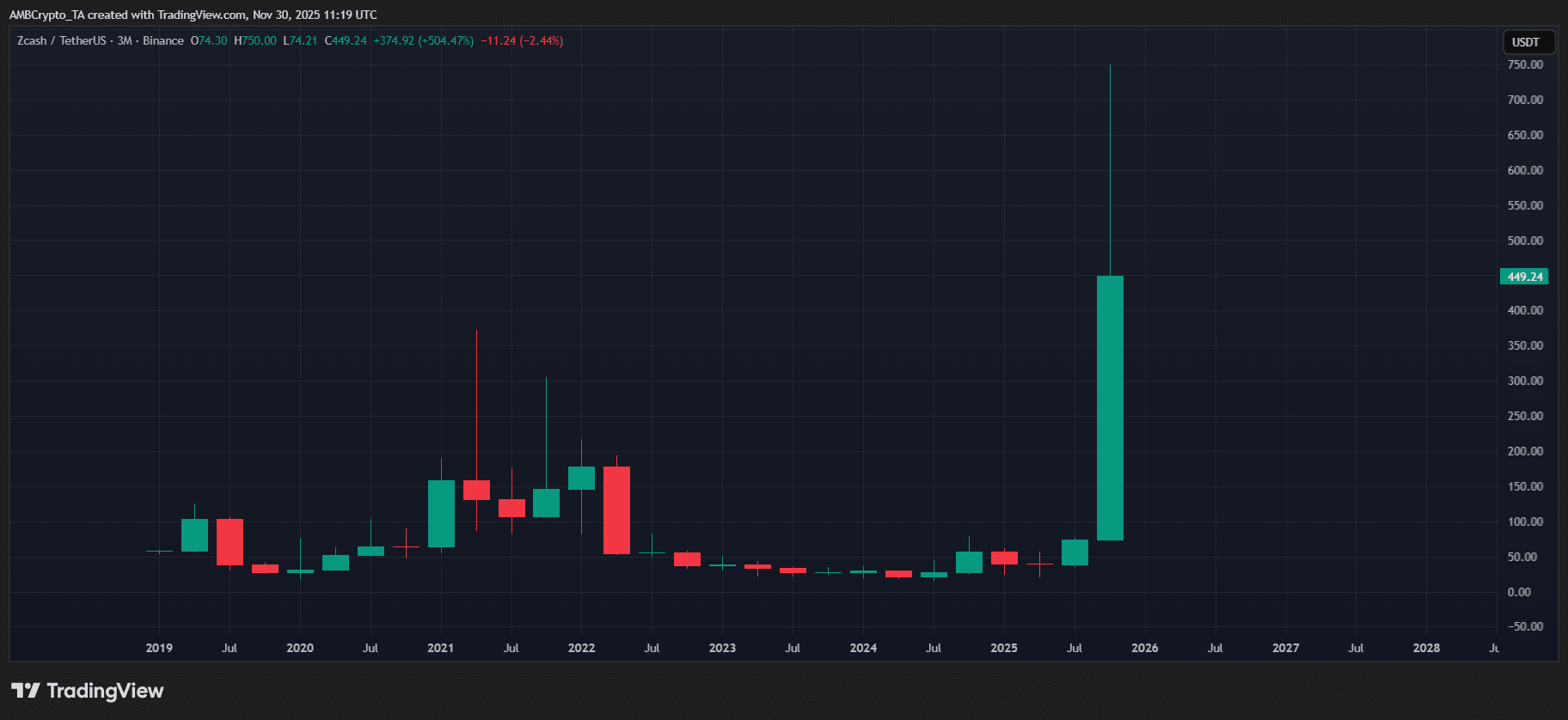The image size is (1568, 720).
Task: Click the USDT currency button
Action: [1527, 42]
